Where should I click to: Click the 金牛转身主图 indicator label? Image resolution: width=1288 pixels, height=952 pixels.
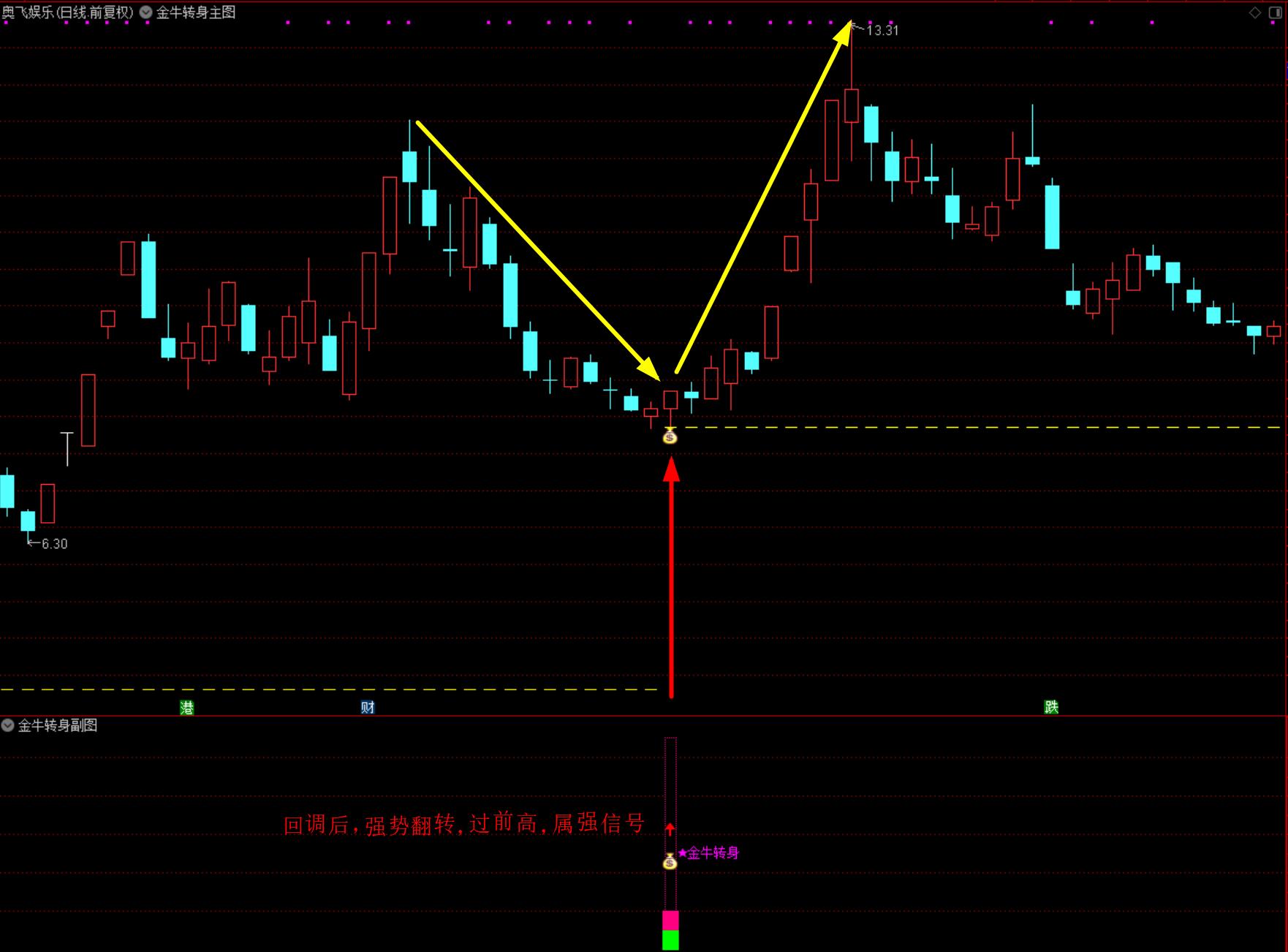click(x=195, y=12)
